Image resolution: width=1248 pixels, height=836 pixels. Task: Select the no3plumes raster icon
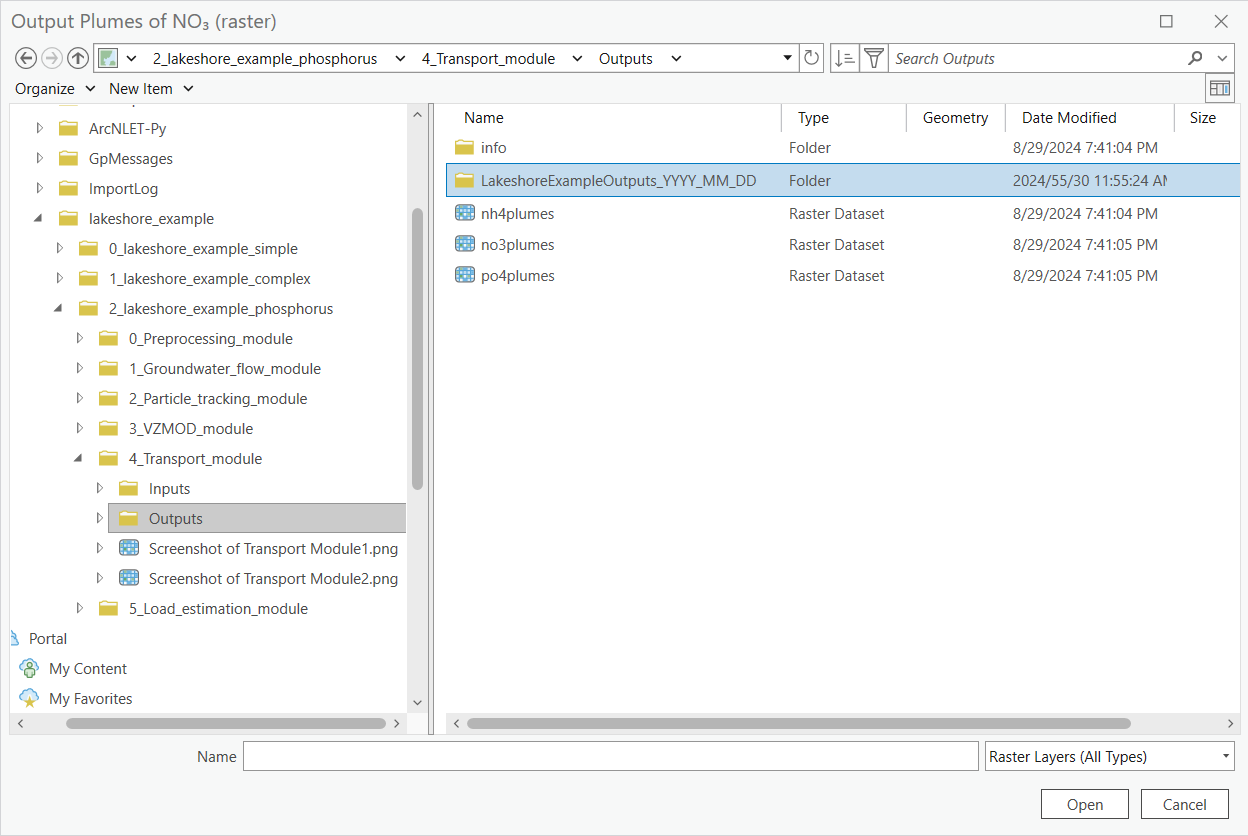pos(464,244)
